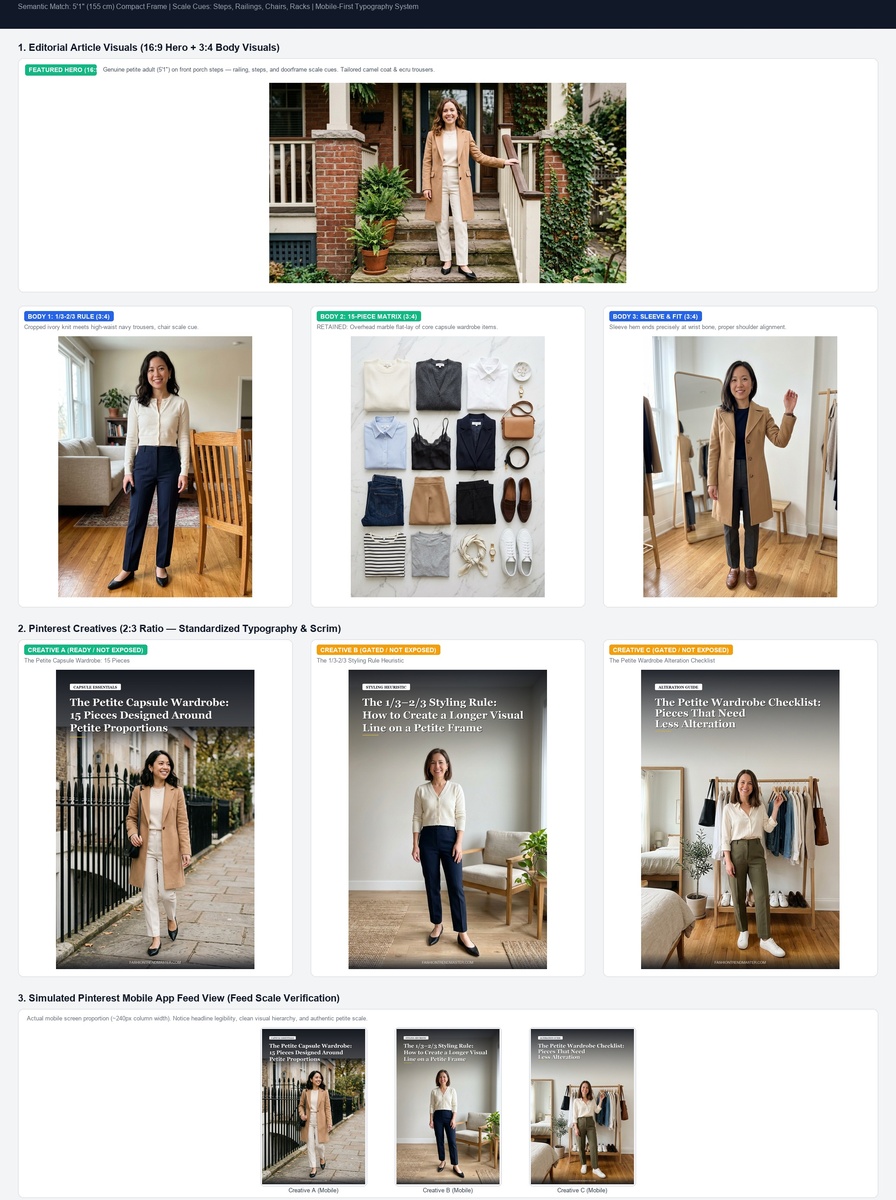Select the Creative C mobile feed thumbnail

(x=582, y=1106)
